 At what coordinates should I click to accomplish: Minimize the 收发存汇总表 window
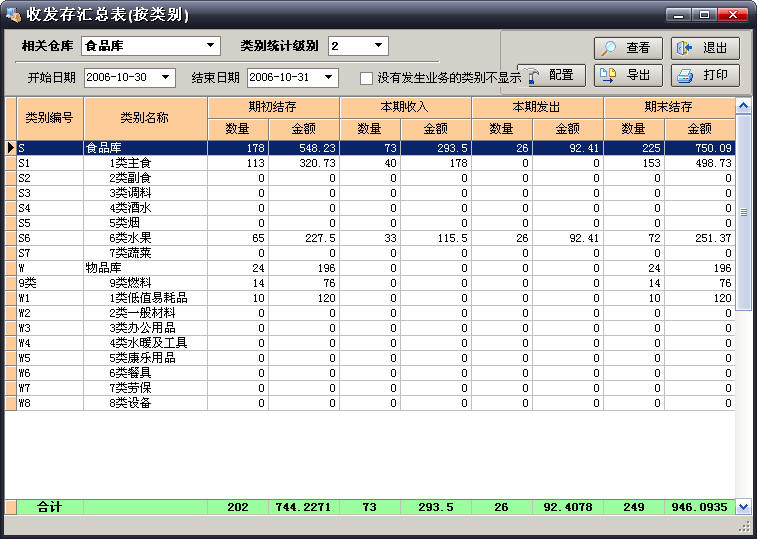[678, 15]
